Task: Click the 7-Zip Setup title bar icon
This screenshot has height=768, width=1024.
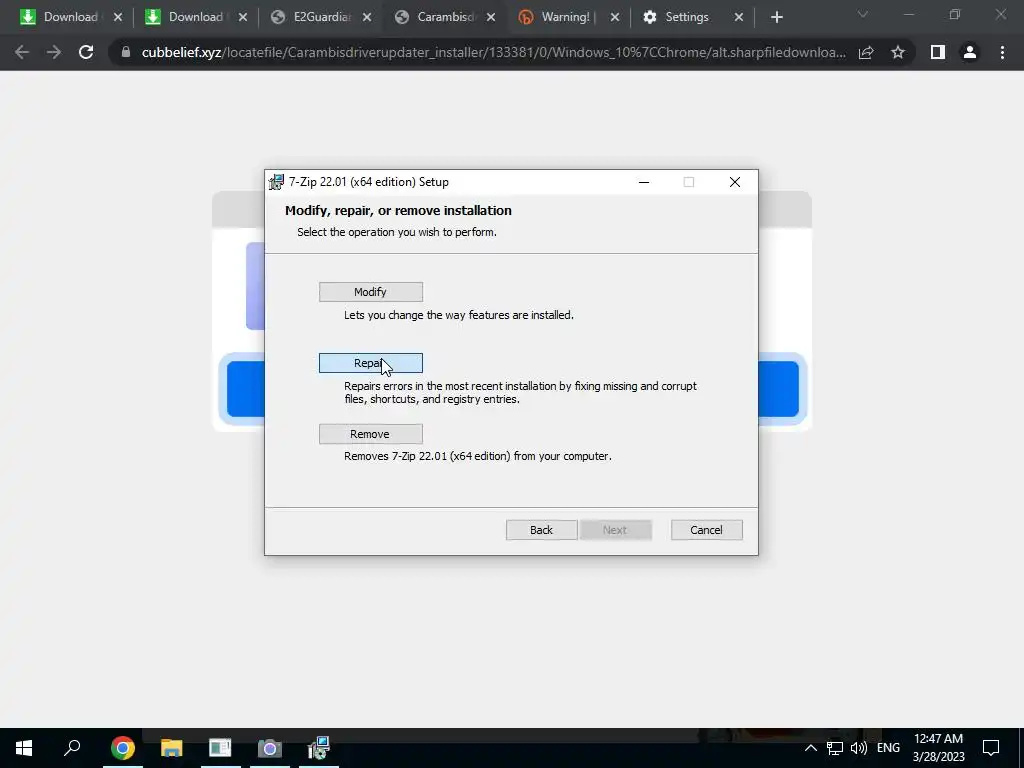Action: click(x=277, y=182)
